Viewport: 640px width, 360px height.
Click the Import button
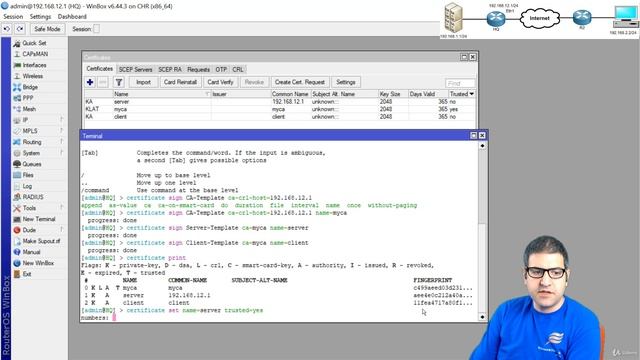(x=143, y=82)
